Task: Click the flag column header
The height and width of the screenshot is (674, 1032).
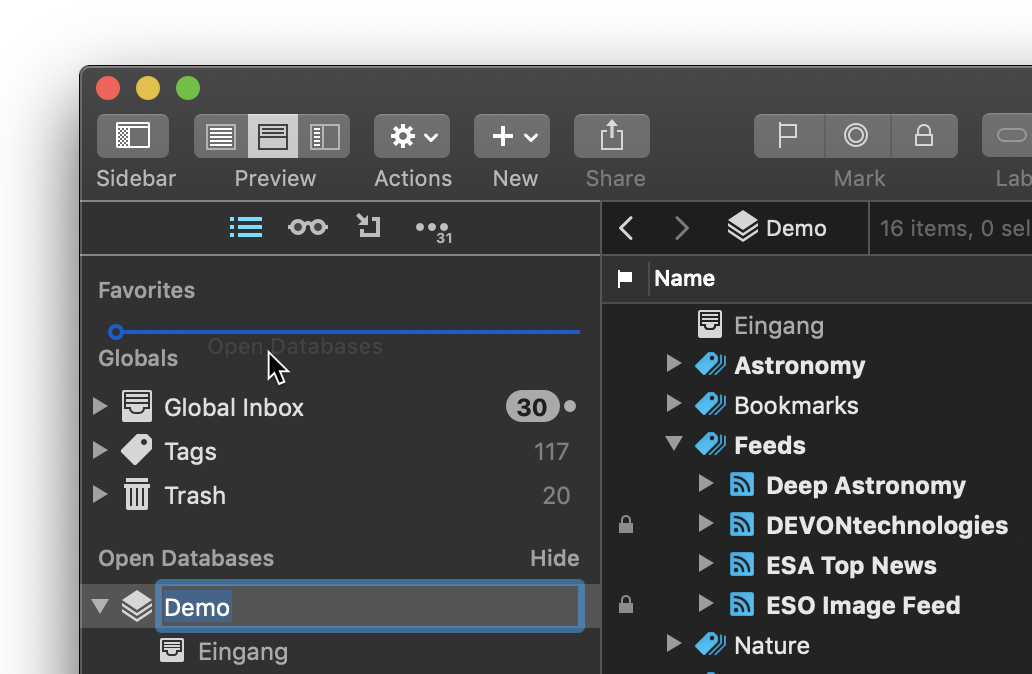Action: click(625, 278)
